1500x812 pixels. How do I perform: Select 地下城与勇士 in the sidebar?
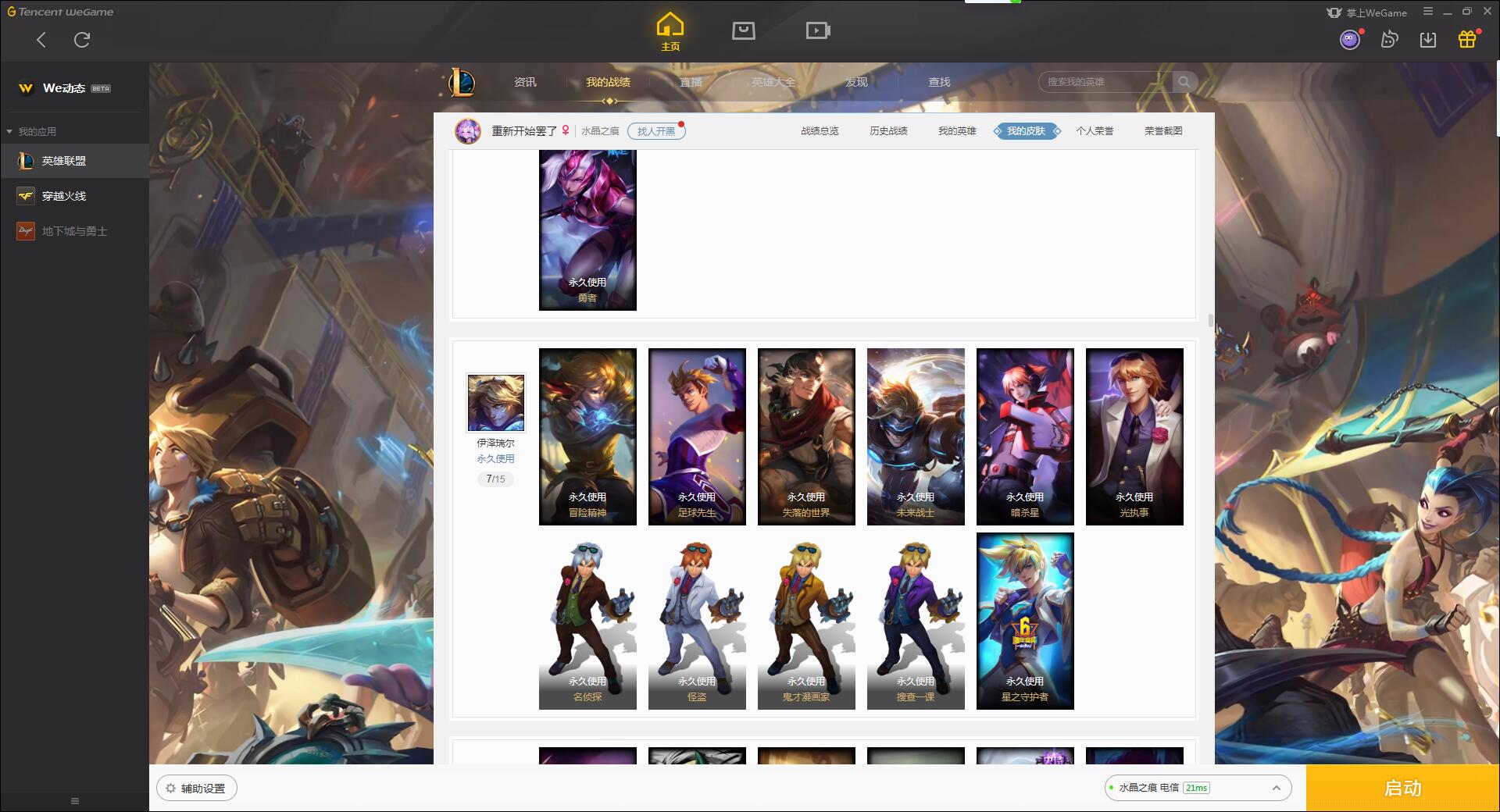[74, 231]
